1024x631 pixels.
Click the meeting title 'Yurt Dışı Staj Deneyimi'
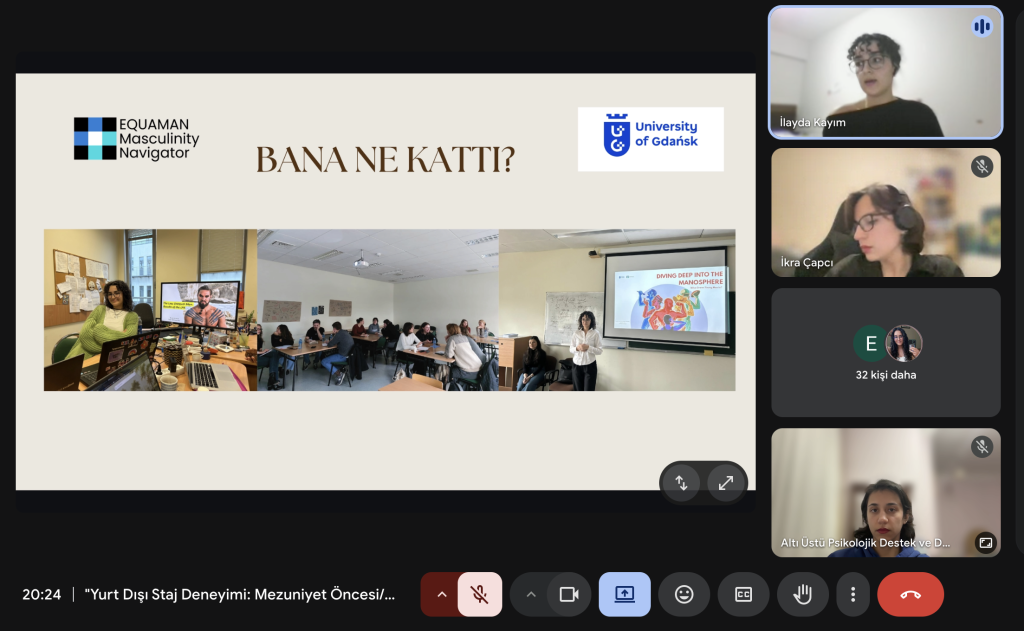pos(240,594)
